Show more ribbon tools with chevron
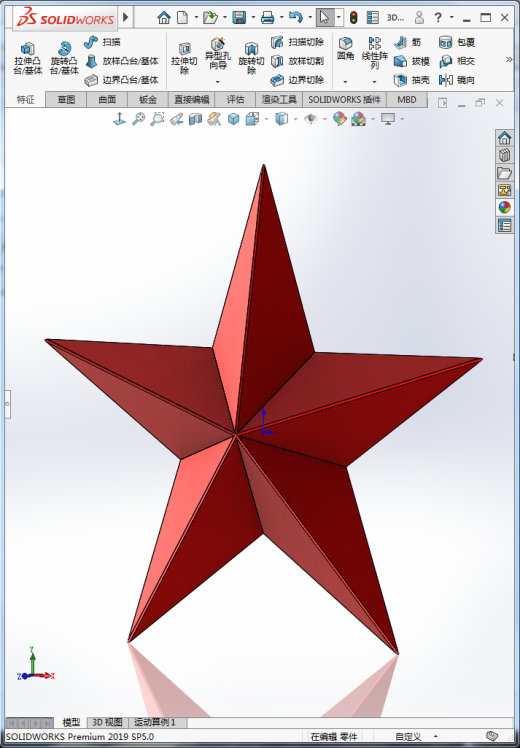This screenshot has width=520, height=748. point(509,60)
